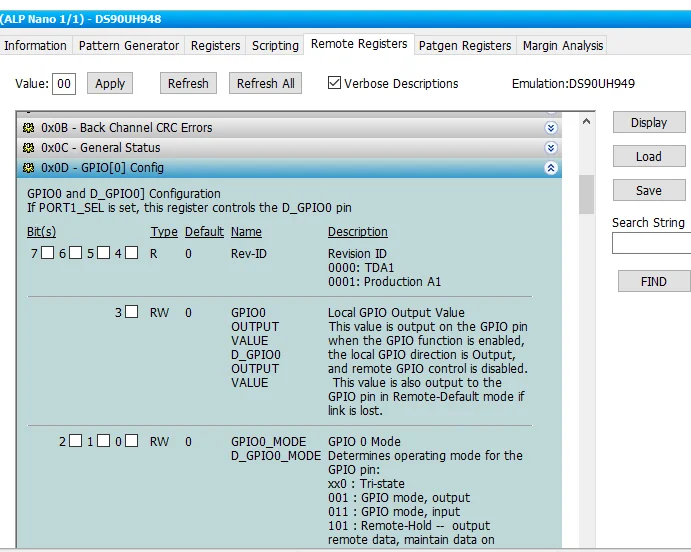Expand the 0x0B Back Channel CRC Errors register
The image size is (691, 552).
tap(550, 128)
